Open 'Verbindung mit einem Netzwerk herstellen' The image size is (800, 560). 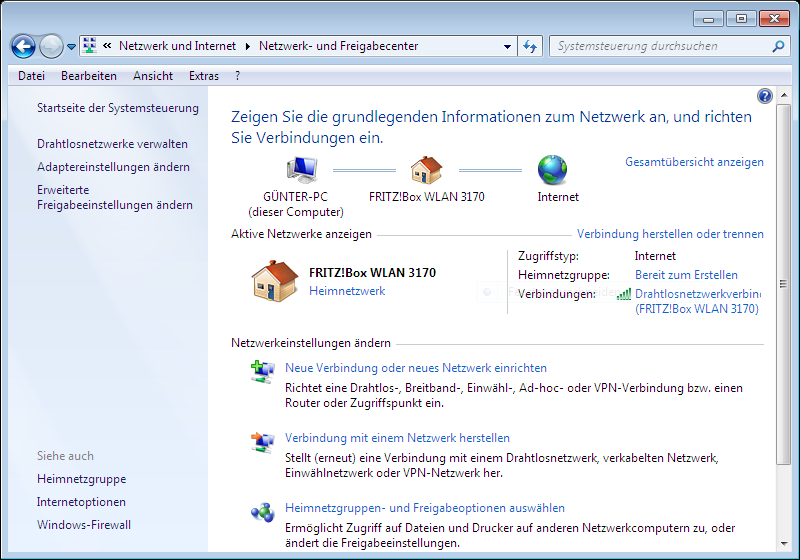point(397,438)
